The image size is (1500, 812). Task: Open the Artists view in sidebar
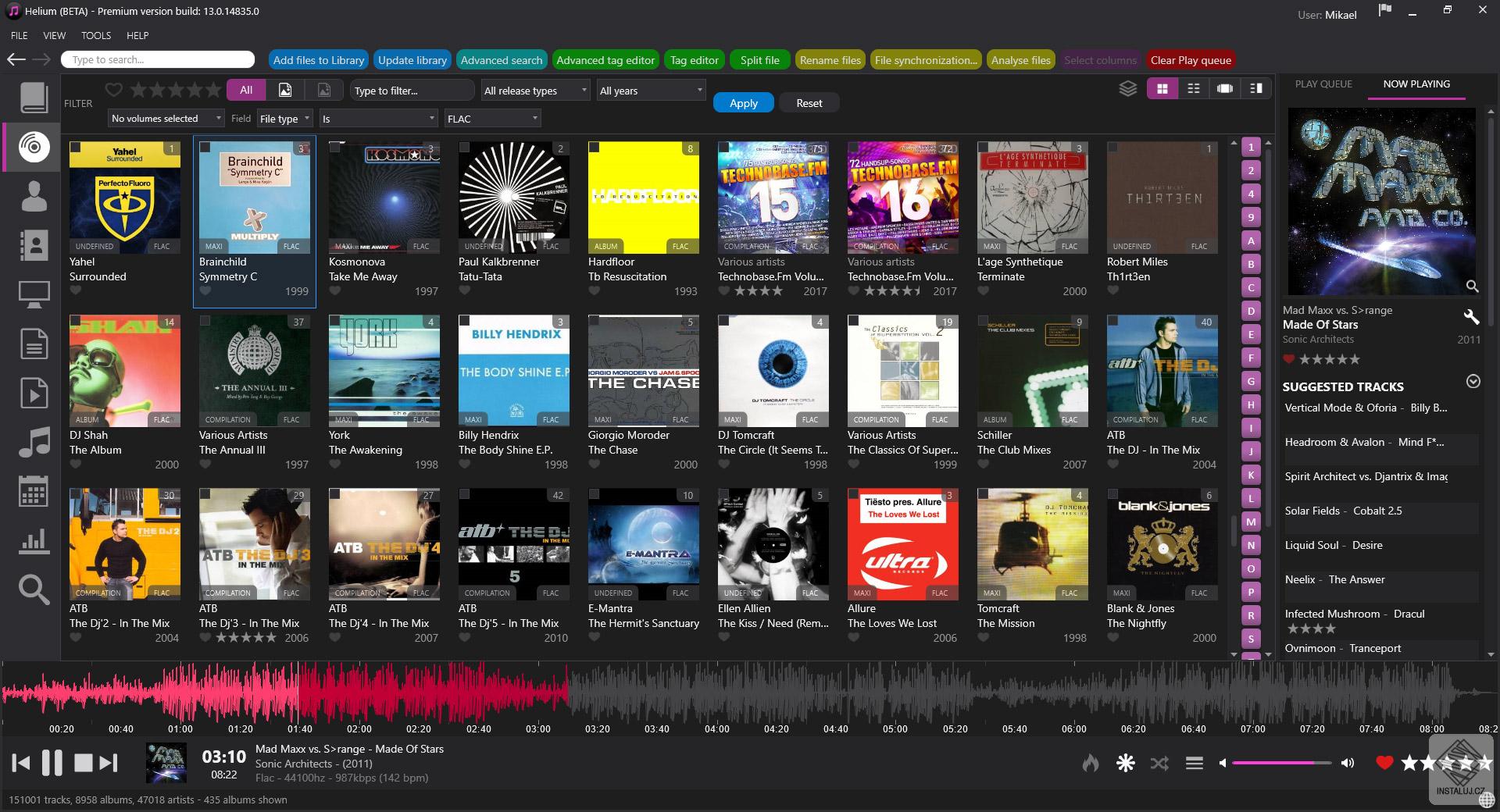[34, 196]
